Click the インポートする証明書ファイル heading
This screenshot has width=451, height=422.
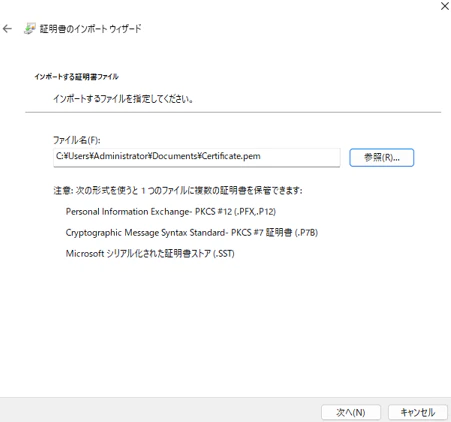click(x=76, y=77)
